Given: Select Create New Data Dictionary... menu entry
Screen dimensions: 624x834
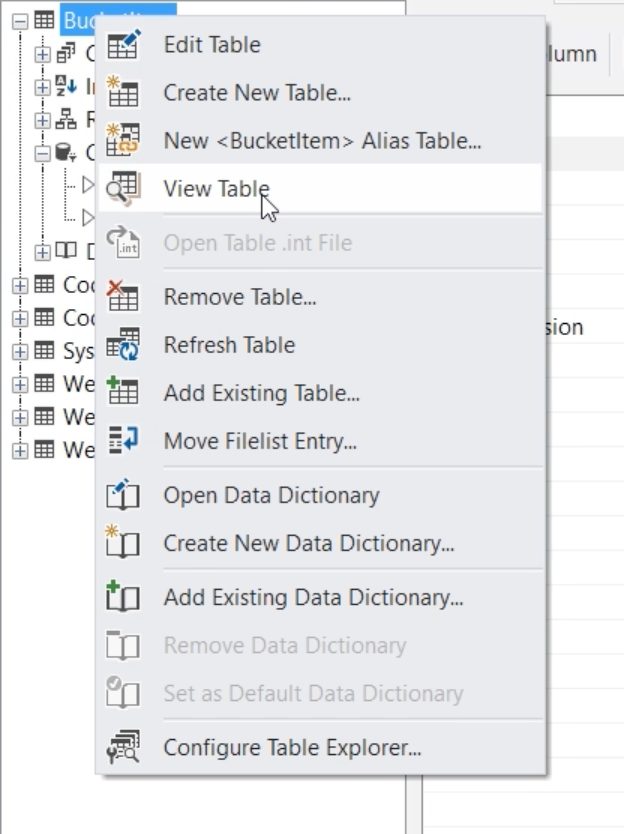Looking at the screenshot, I should (x=308, y=543).
